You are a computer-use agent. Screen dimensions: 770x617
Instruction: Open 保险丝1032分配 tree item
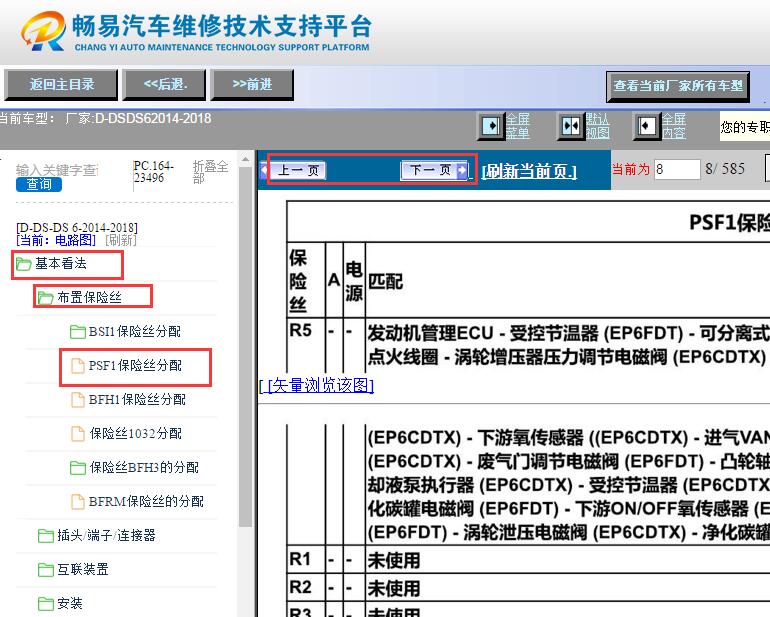(x=136, y=433)
